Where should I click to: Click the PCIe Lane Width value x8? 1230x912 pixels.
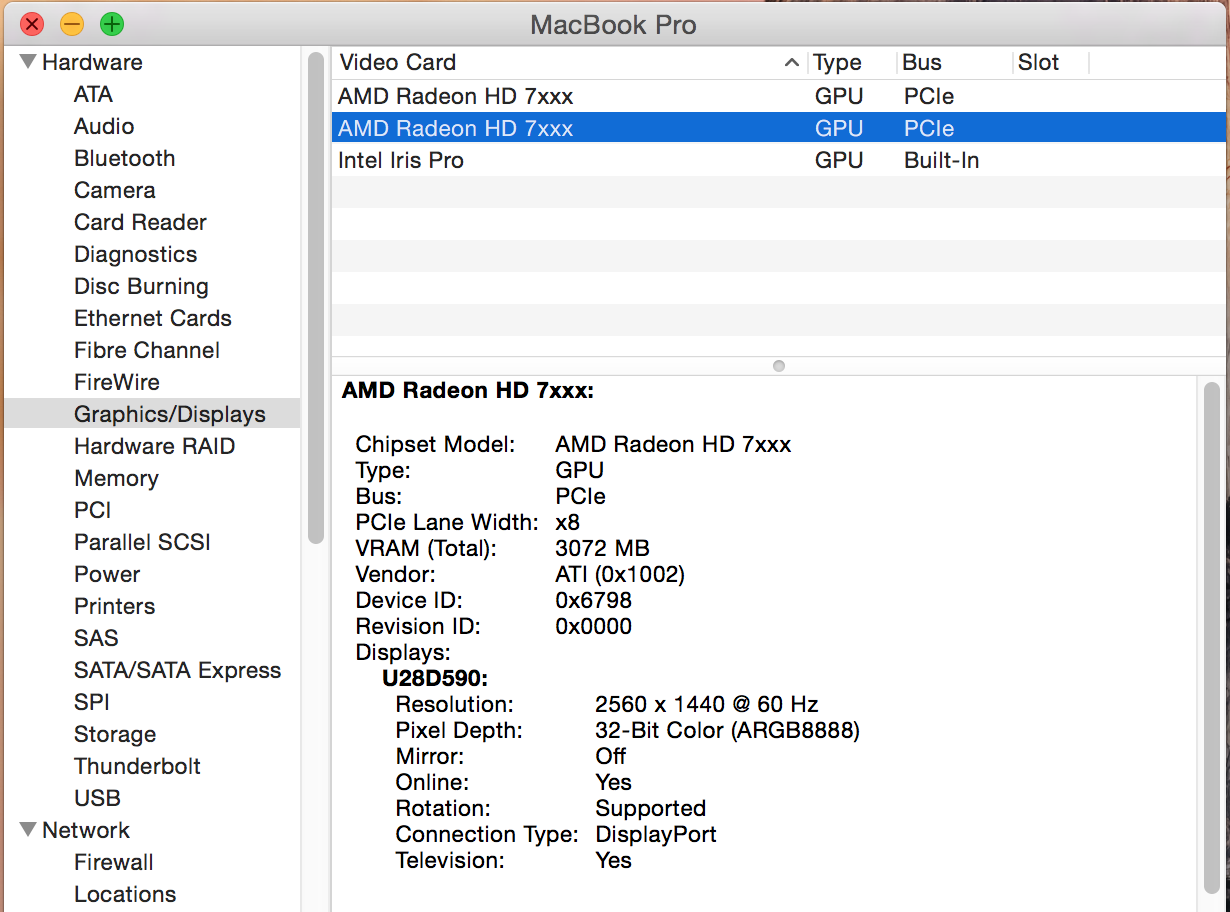[567, 522]
